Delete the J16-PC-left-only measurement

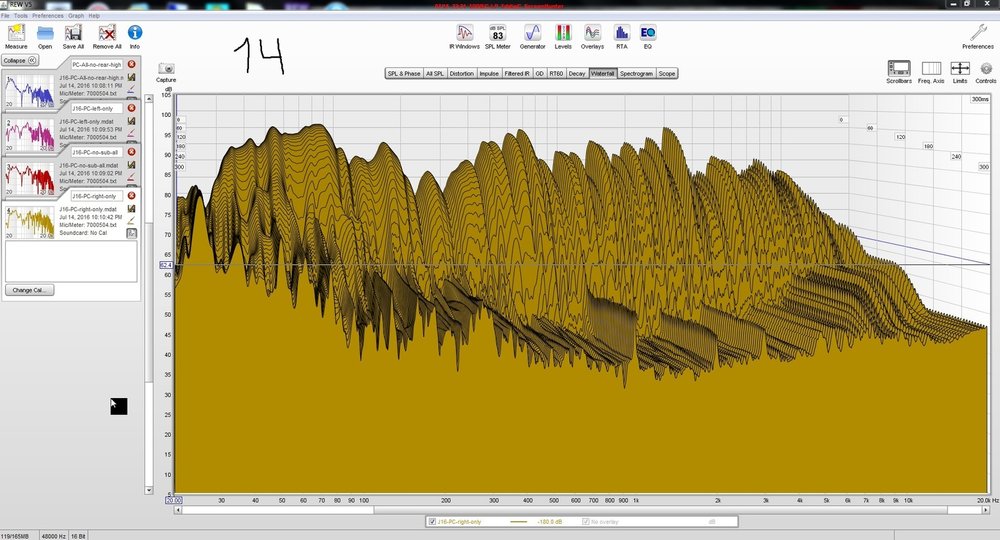pyautogui.click(x=131, y=108)
